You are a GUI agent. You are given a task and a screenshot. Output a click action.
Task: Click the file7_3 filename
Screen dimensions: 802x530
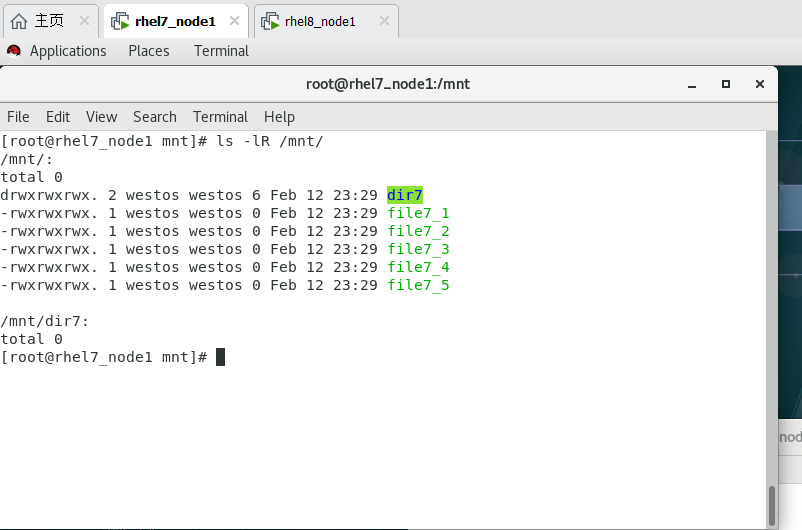418,249
